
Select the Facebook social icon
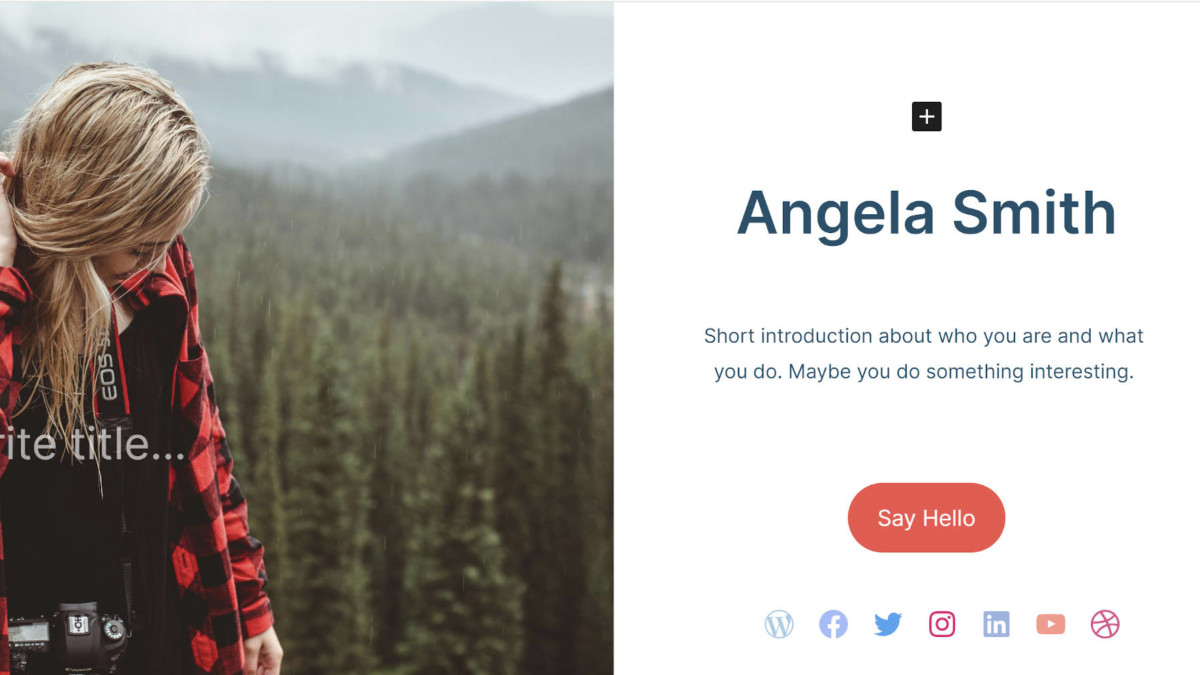833,624
